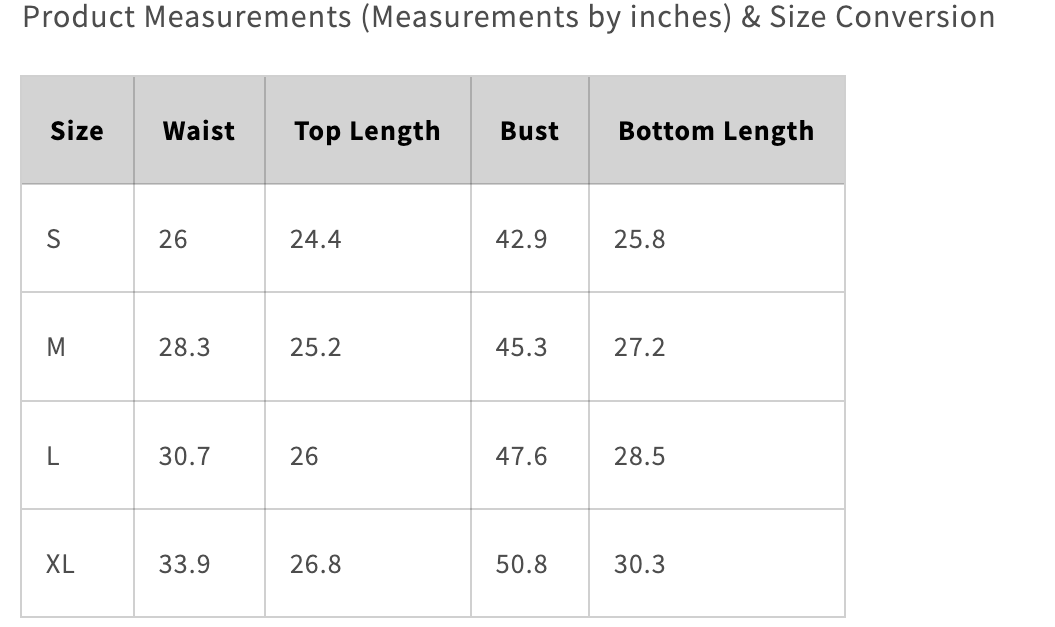Select the L size row label
Viewport: 1055px width, 627px height.
53,456
